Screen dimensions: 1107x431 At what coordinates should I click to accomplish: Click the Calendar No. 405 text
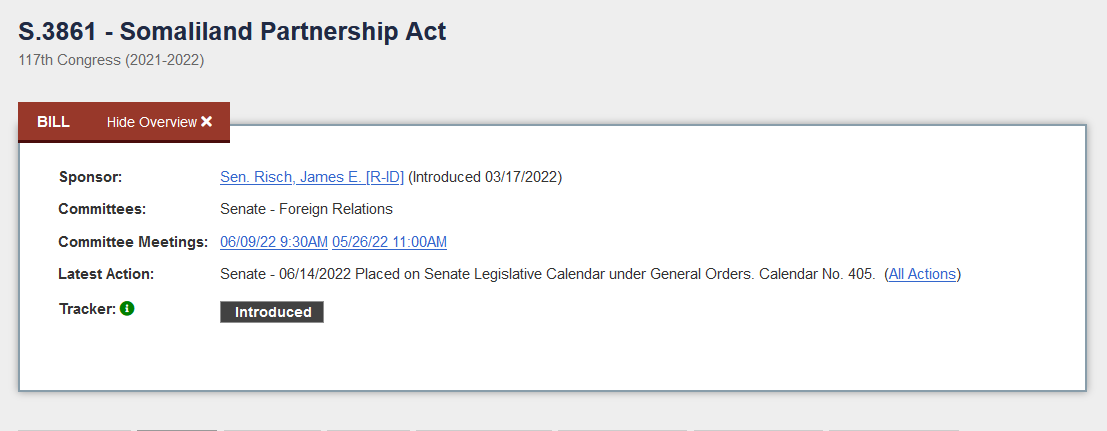point(817,274)
